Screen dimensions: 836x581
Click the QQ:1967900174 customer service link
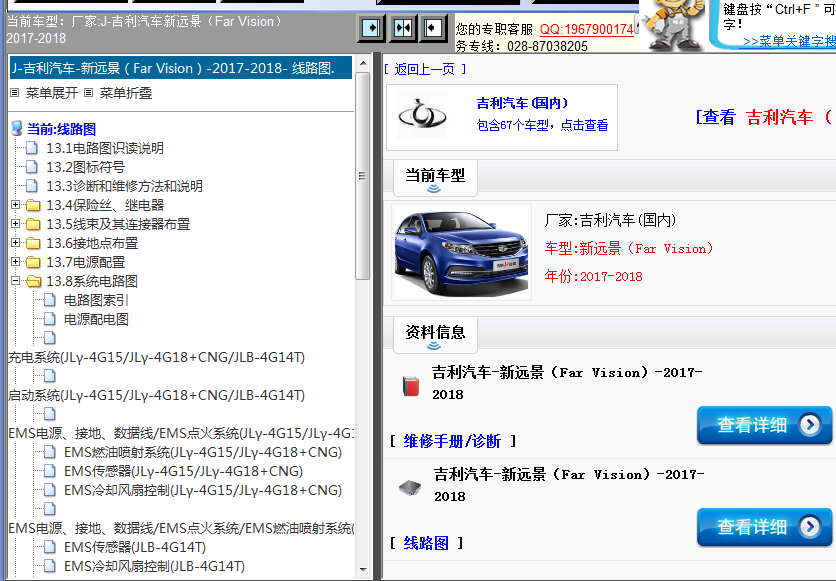pos(587,29)
